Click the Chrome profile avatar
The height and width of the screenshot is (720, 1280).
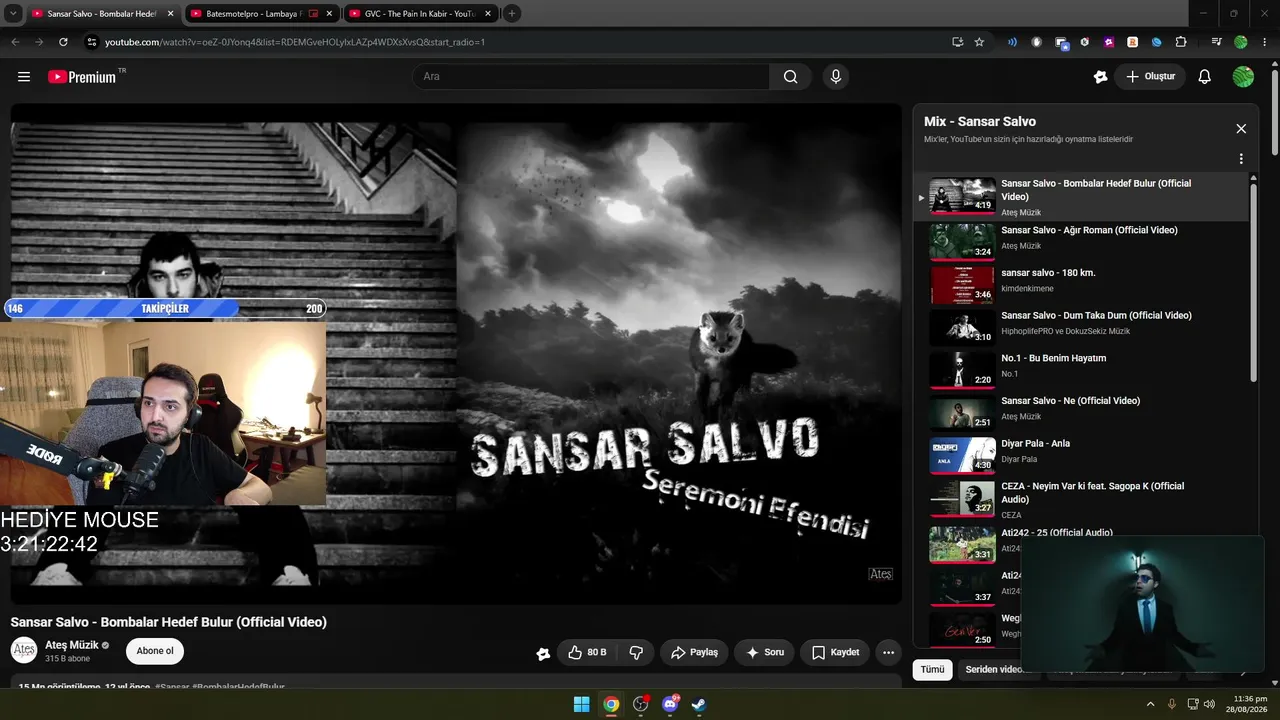tap(1241, 42)
